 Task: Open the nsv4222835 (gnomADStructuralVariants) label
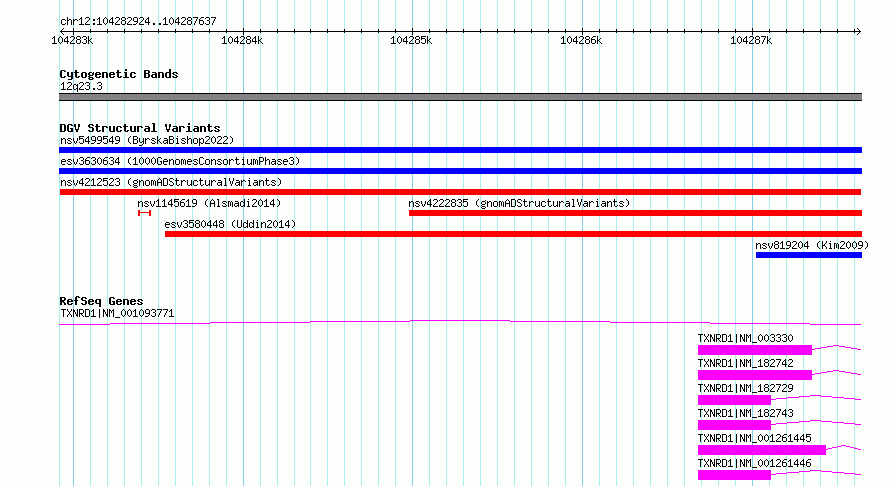click(x=519, y=203)
